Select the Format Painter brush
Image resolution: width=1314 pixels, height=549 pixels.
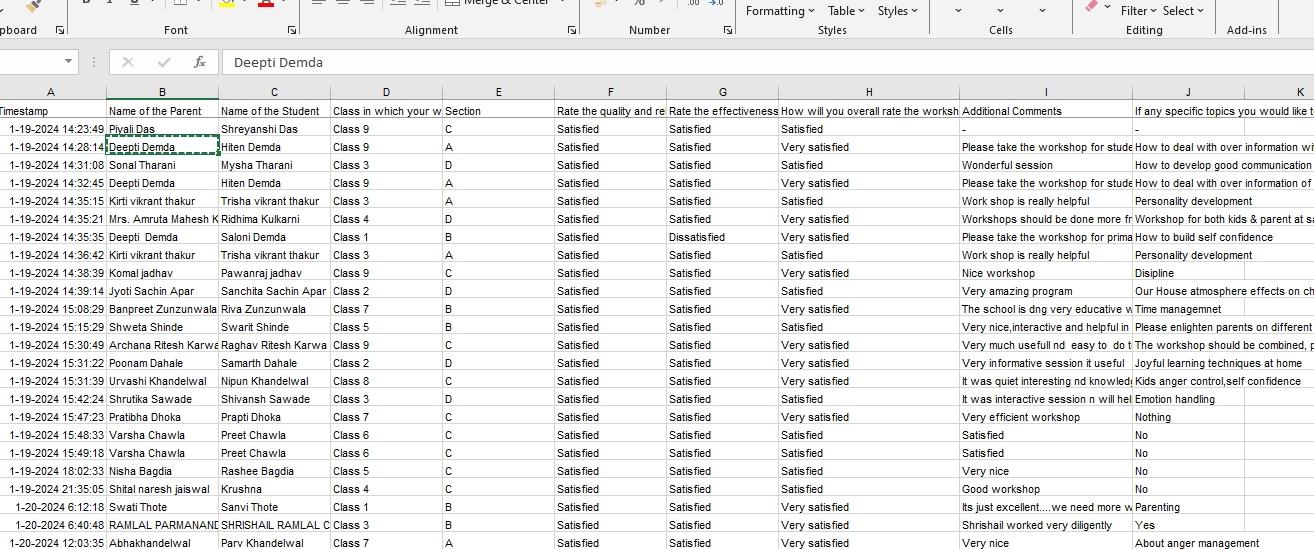[33, 5]
